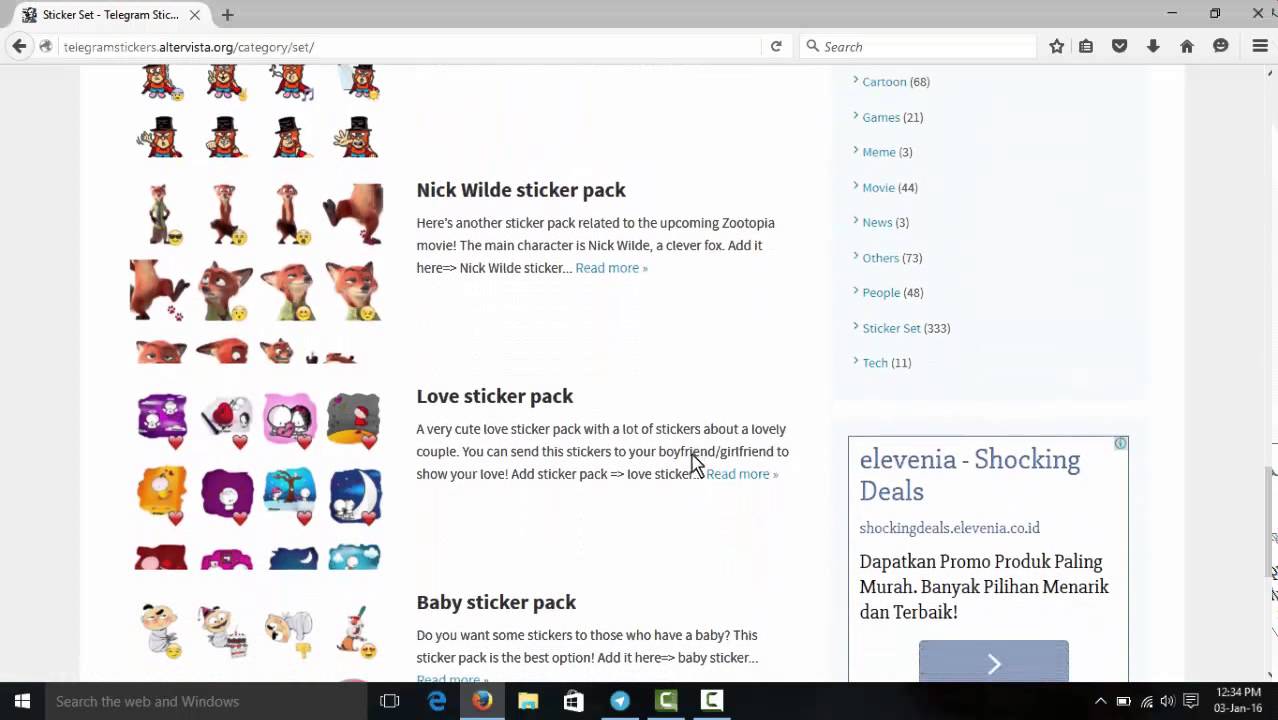Open the Love sticker pack title
Screen dimensions: 1278x720
click(x=494, y=396)
